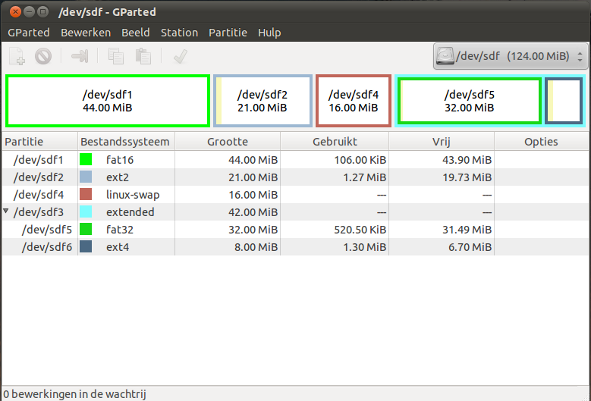Select the /dev/sdf4 block in disk map

(x=354, y=101)
